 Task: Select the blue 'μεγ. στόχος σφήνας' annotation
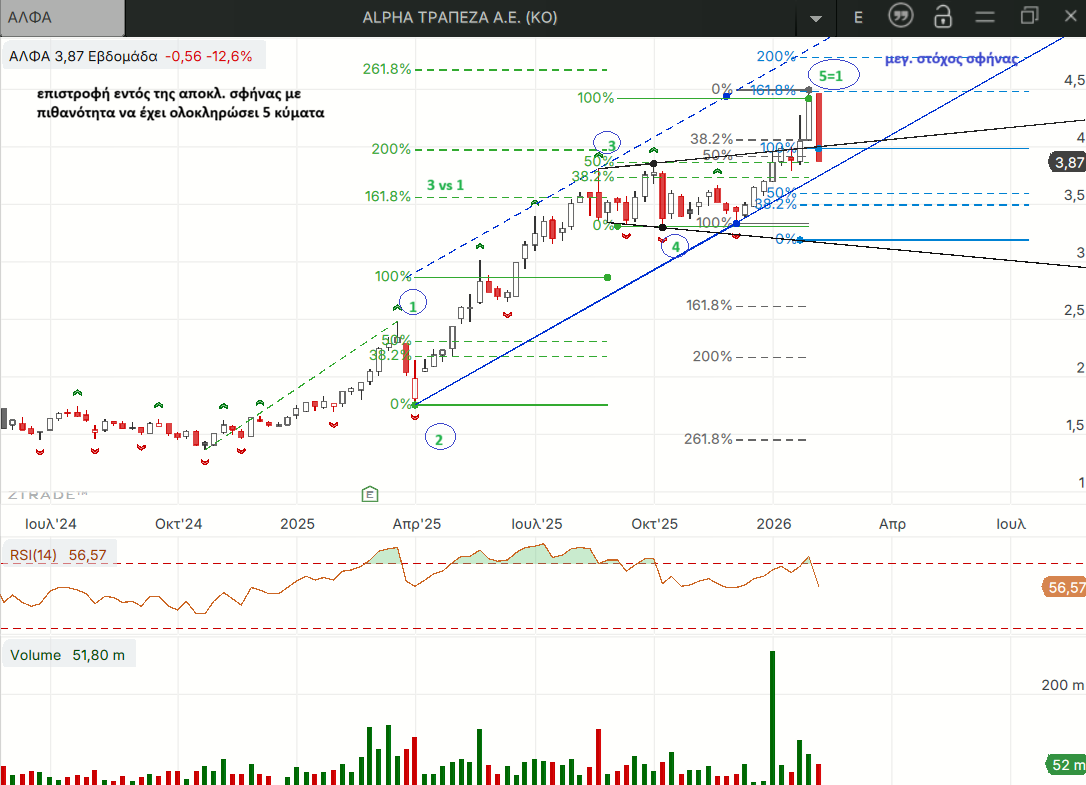(x=951, y=59)
